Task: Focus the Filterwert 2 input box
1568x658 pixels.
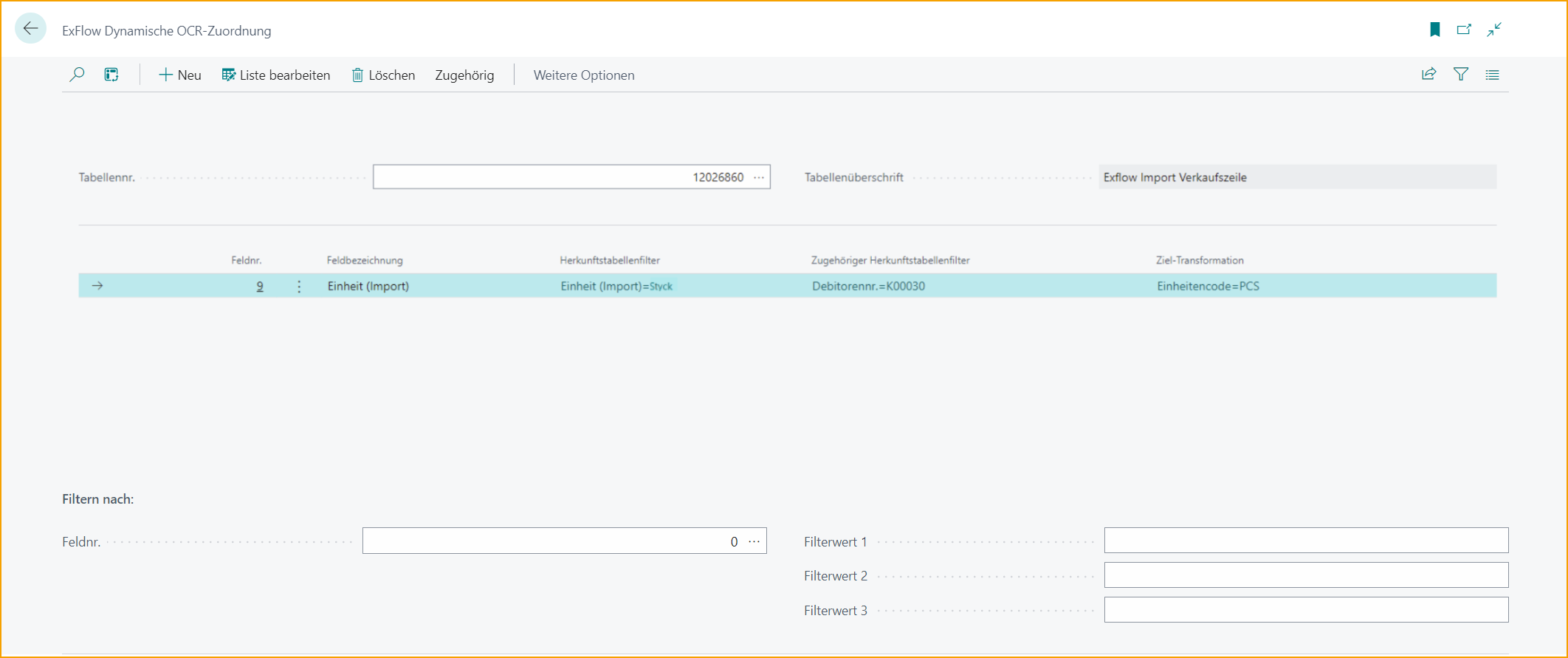Action: click(1306, 575)
